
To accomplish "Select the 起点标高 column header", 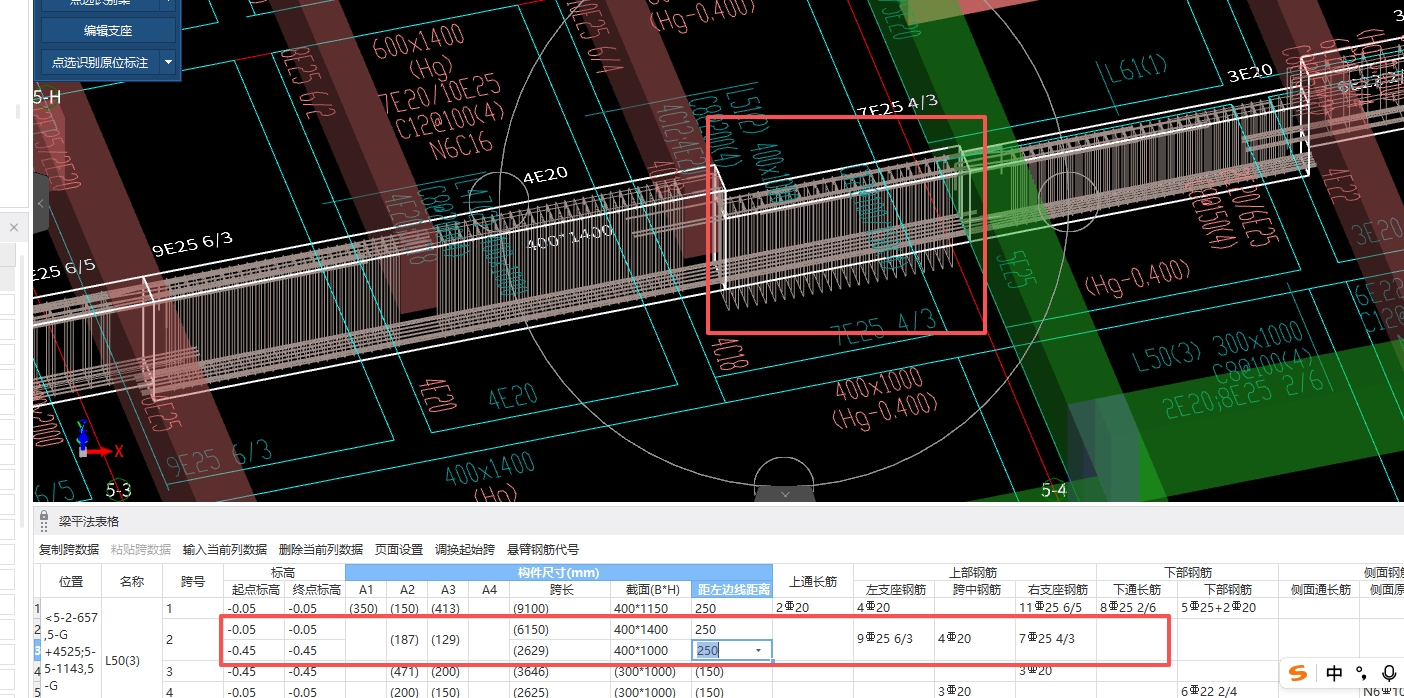I will click(254, 590).
